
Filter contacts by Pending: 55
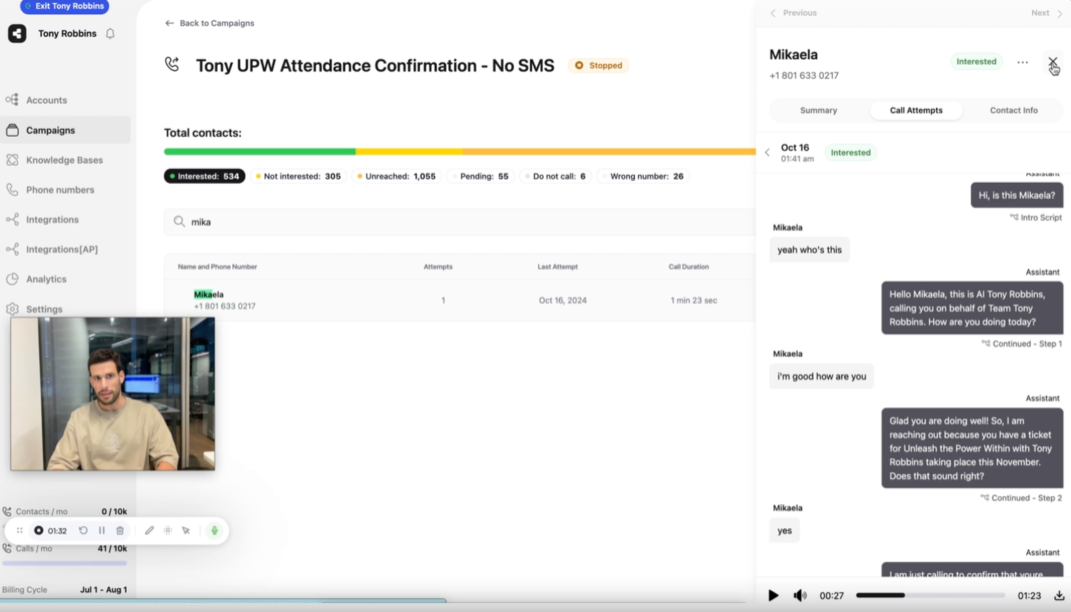pyautogui.click(x=480, y=176)
